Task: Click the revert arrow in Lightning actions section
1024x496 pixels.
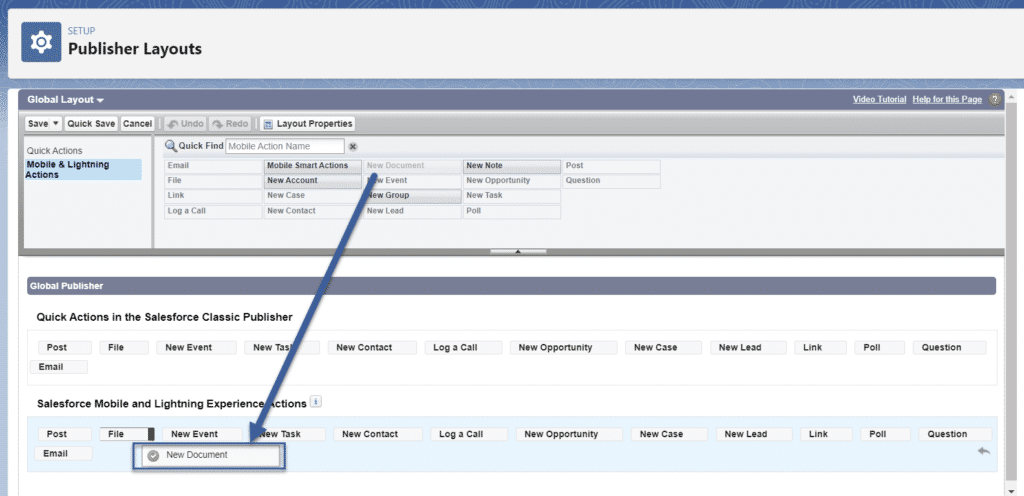Action: click(983, 452)
